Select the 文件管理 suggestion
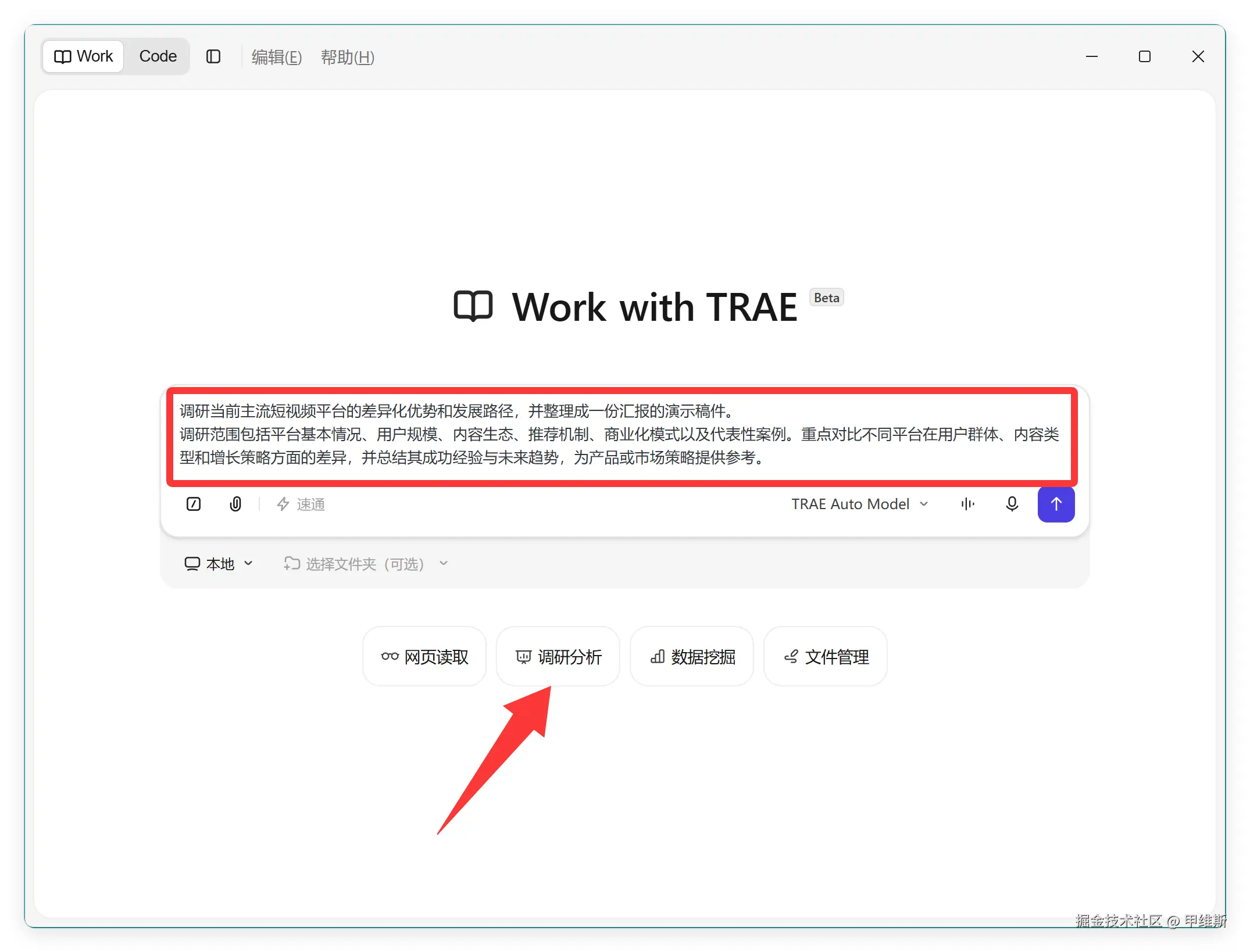The height and width of the screenshot is (952, 1250). coord(826,657)
